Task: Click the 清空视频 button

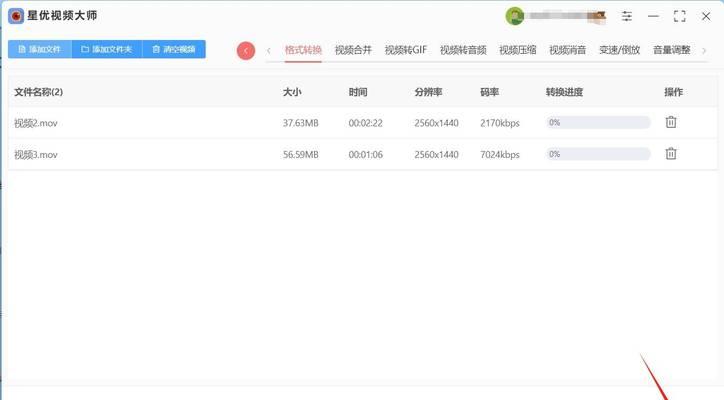Action: [x=174, y=49]
